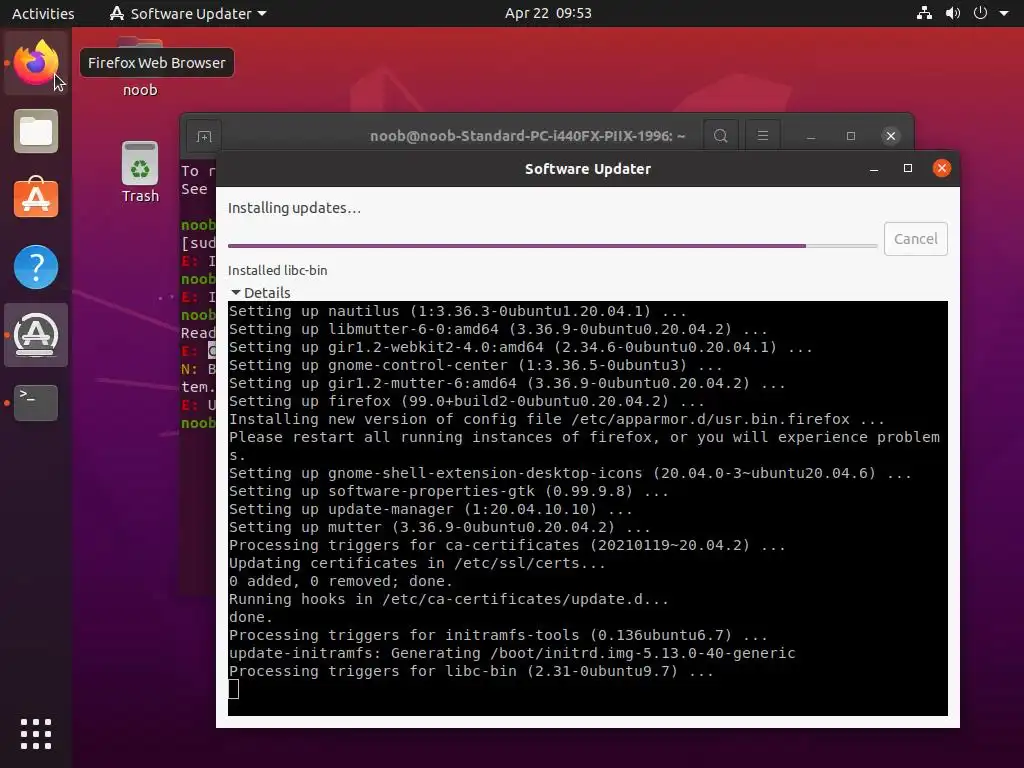The width and height of the screenshot is (1024, 768).
Task: Click the 'Installed libc-bin' status text
Action: [278, 270]
